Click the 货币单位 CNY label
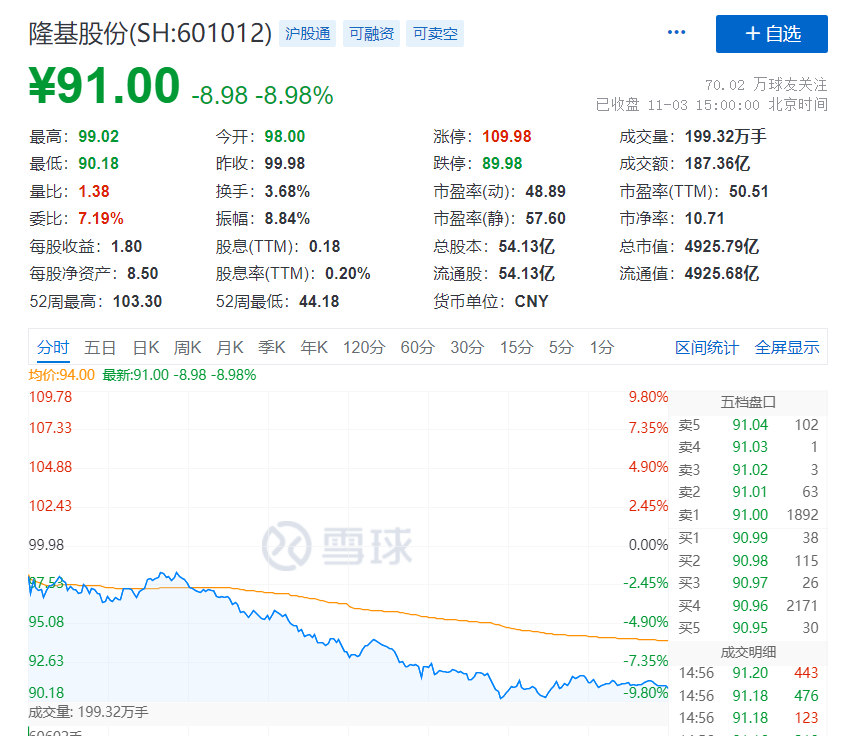Image resolution: width=850 pixels, height=736 pixels. coord(491,301)
